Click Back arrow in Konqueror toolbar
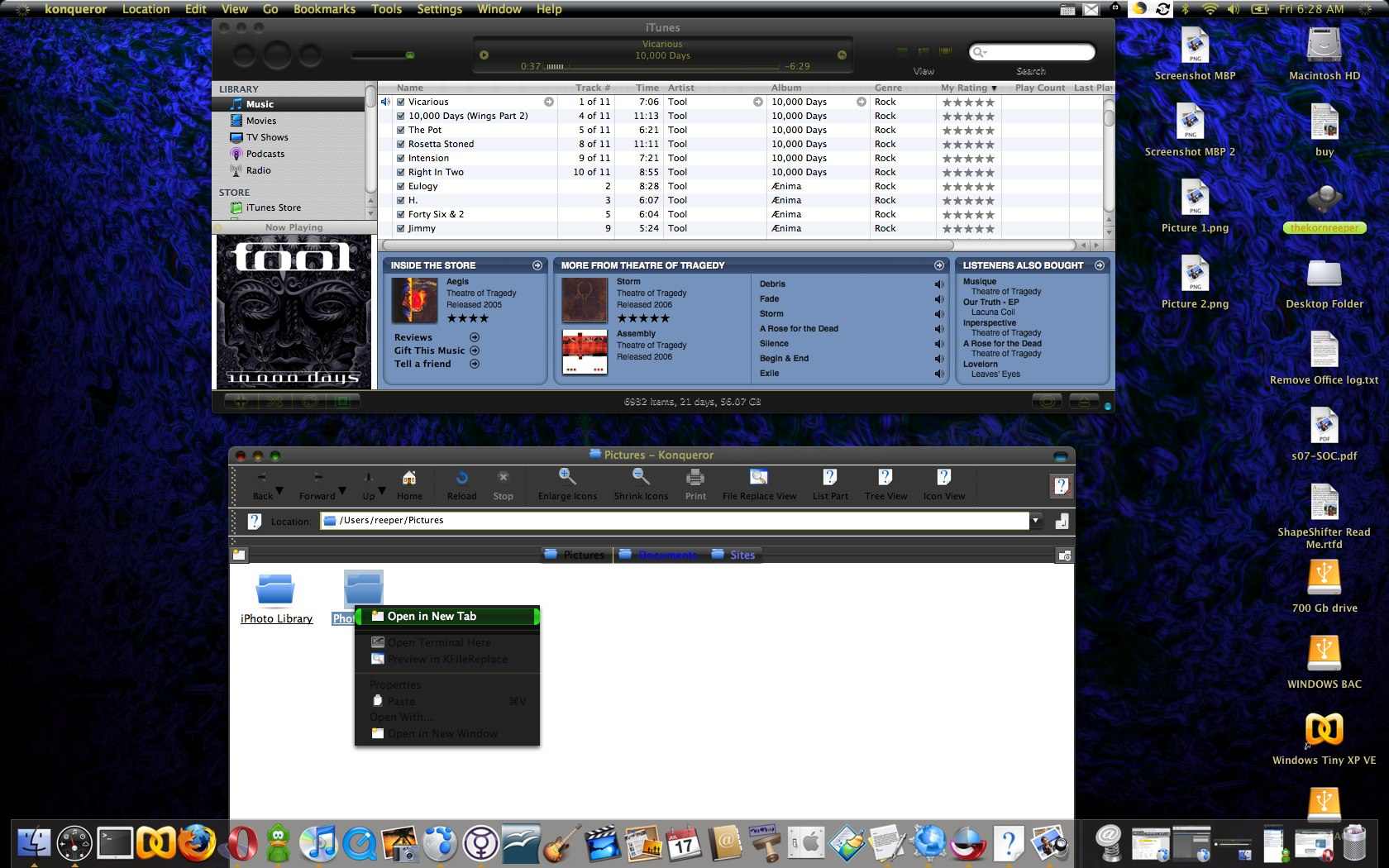The width and height of the screenshot is (1389, 868). 262,478
